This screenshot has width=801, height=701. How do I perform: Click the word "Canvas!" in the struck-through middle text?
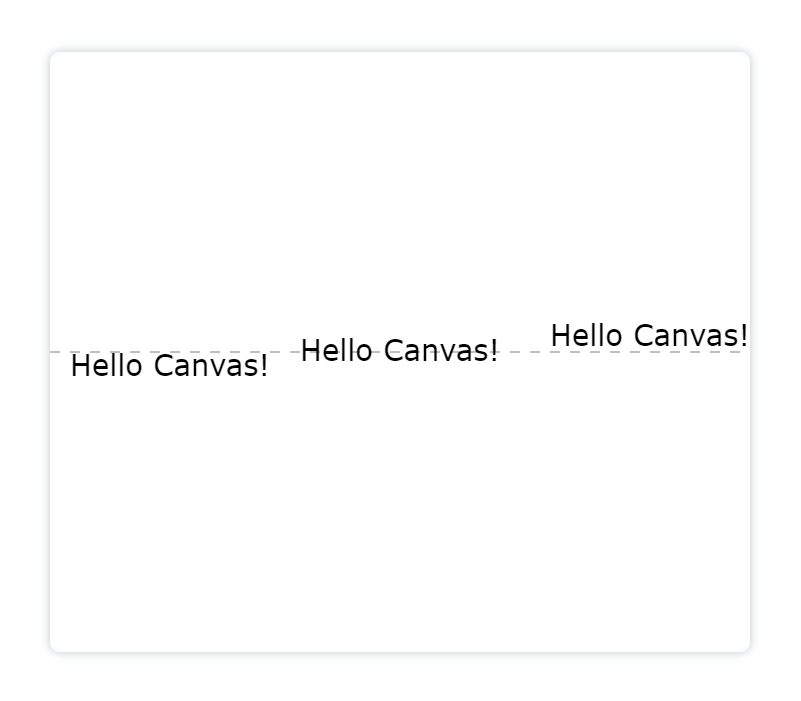tap(441, 350)
